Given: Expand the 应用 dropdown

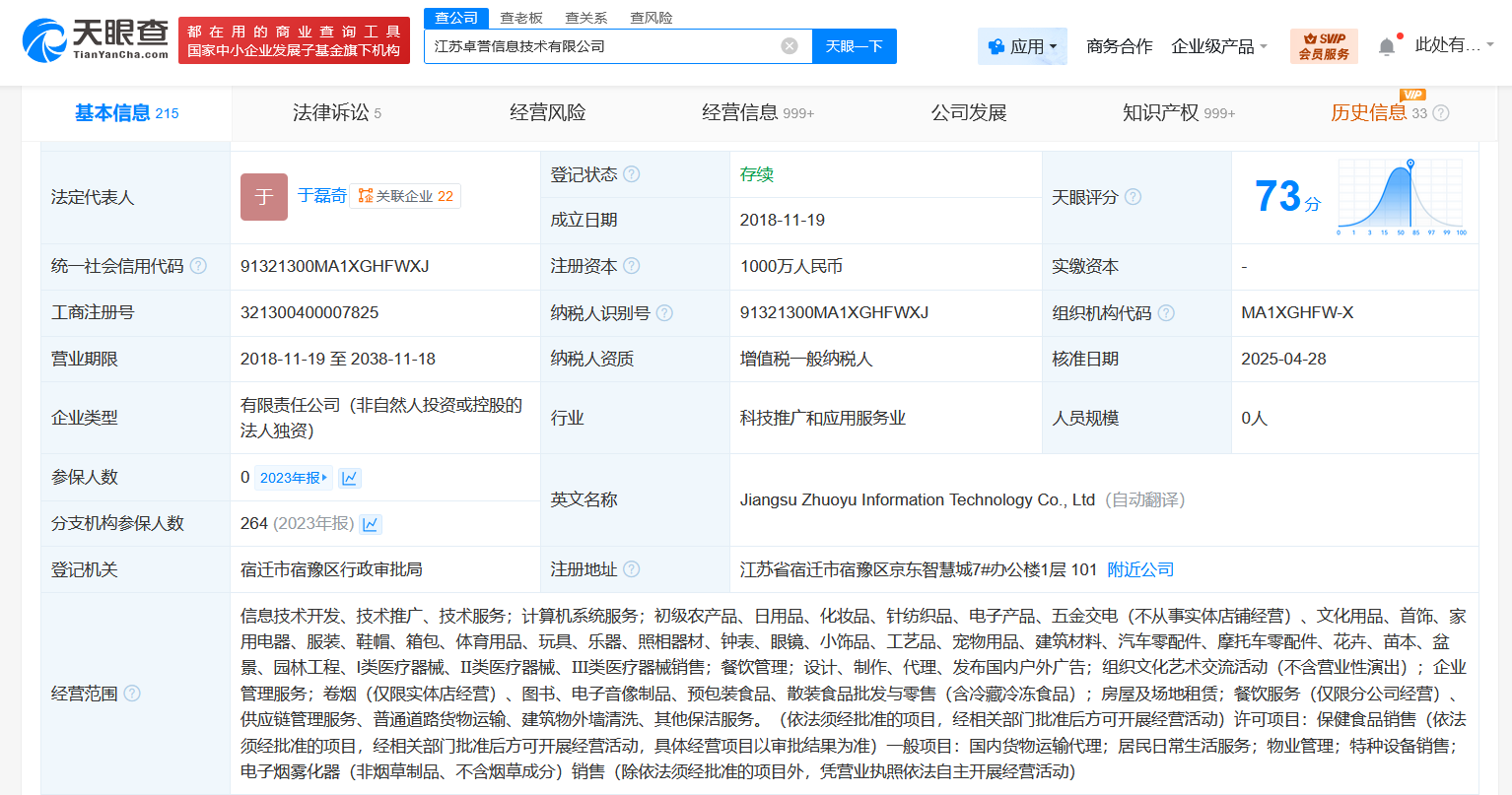Looking at the screenshot, I should [x=1022, y=46].
